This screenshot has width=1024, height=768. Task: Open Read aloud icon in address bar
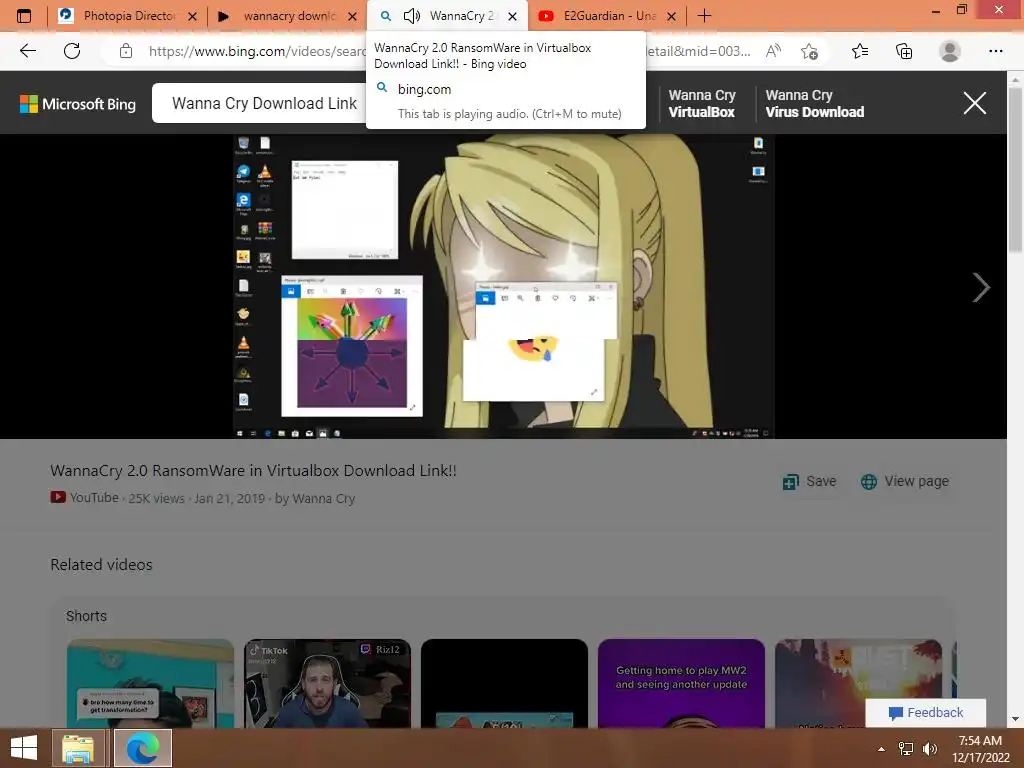click(x=773, y=51)
